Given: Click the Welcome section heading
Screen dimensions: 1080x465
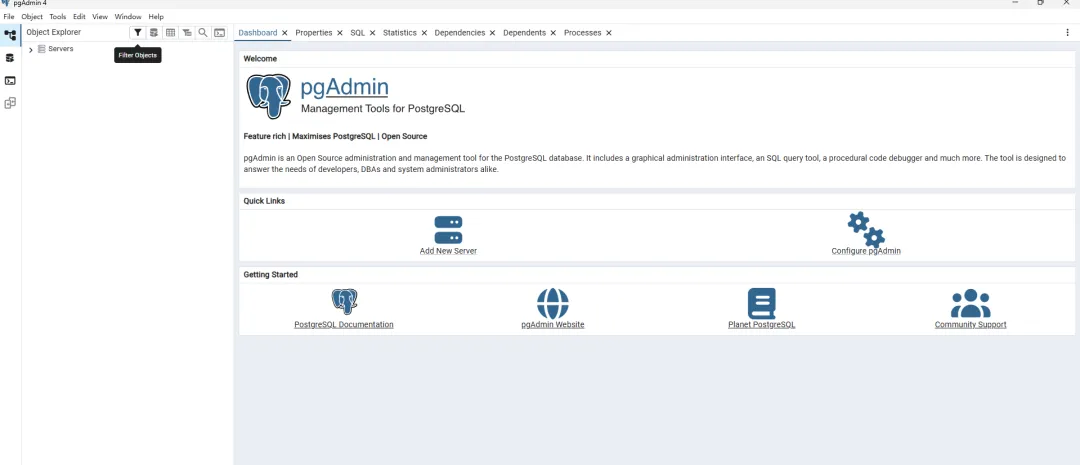Looking at the screenshot, I should (260, 59).
